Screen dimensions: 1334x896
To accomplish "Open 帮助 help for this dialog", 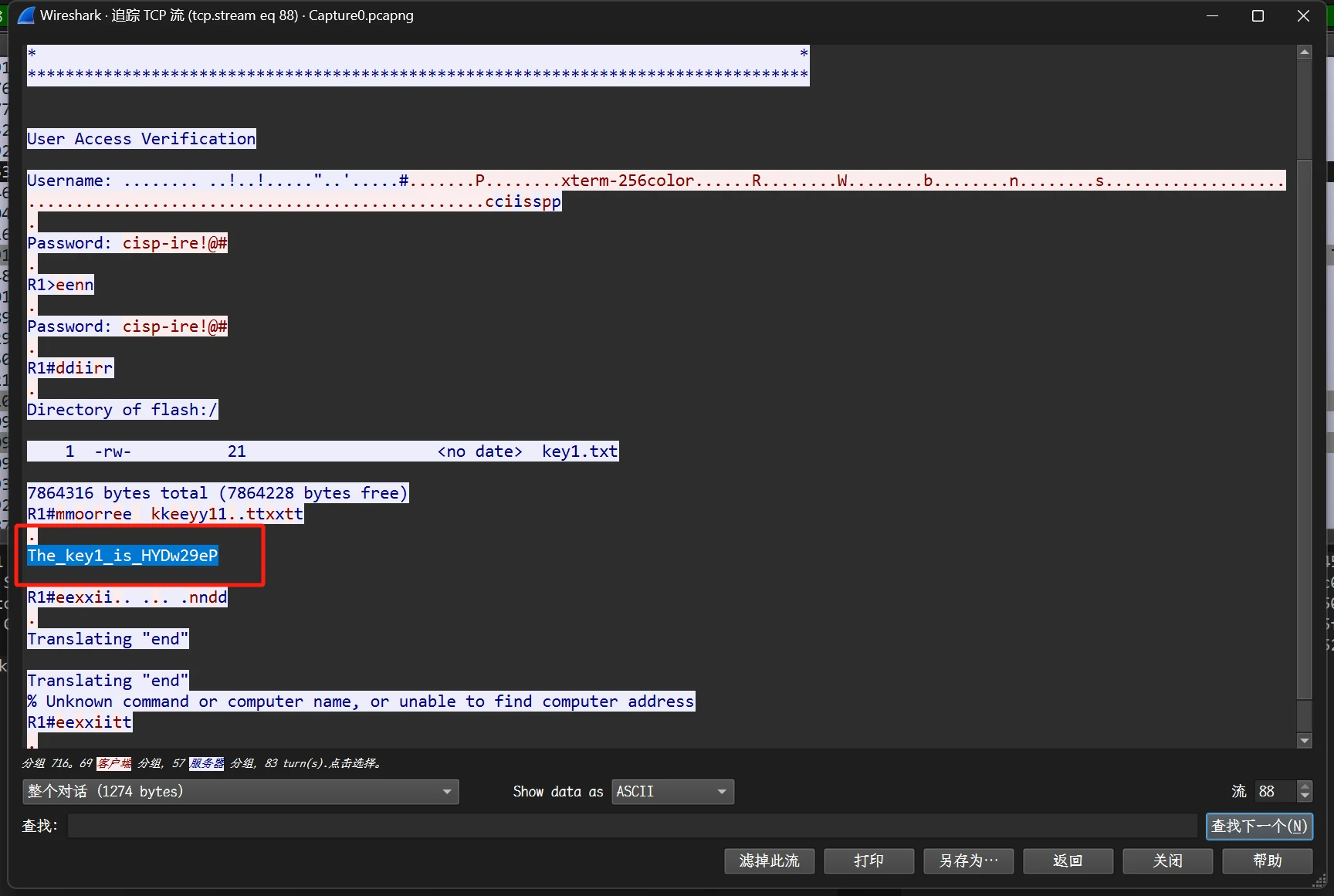I will 1267,860.
